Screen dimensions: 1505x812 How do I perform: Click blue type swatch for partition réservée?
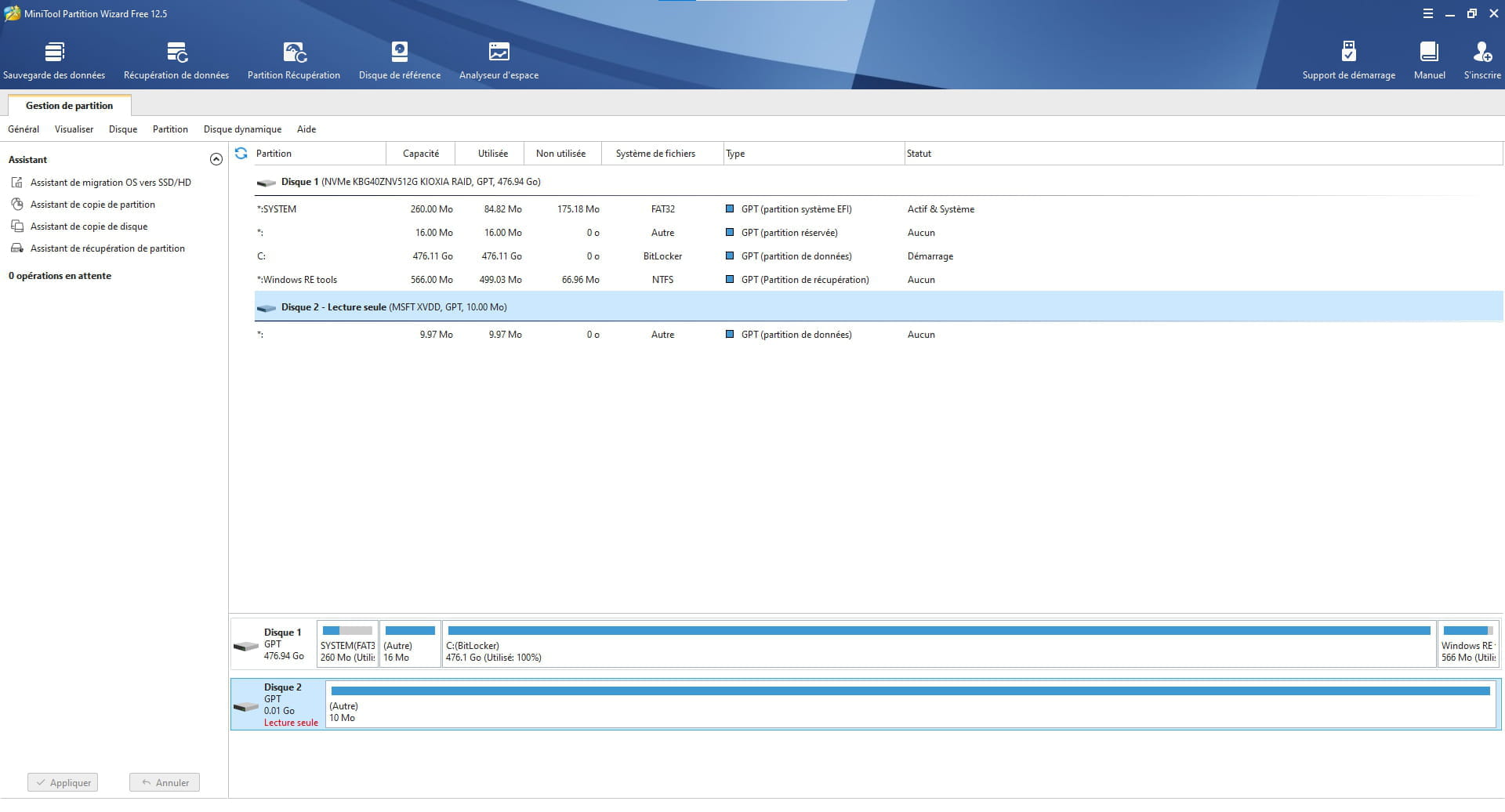pos(730,233)
